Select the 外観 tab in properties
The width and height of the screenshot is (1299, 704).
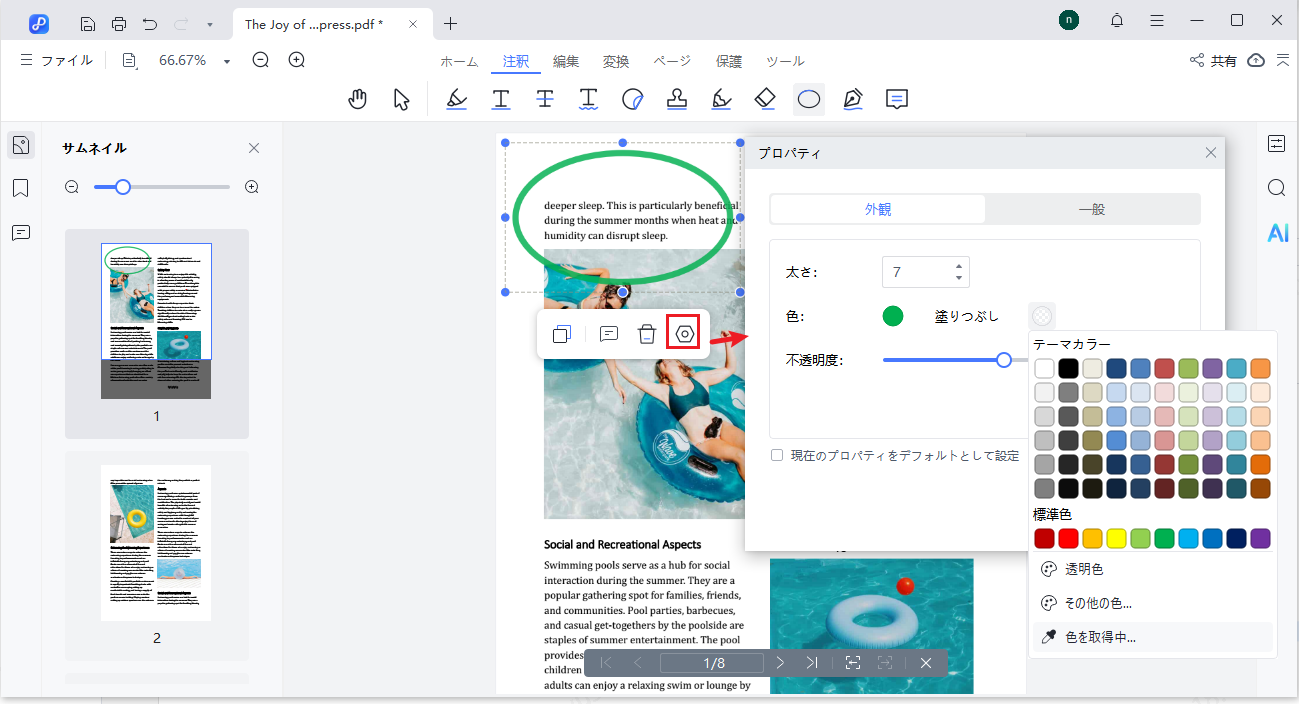[x=878, y=209]
